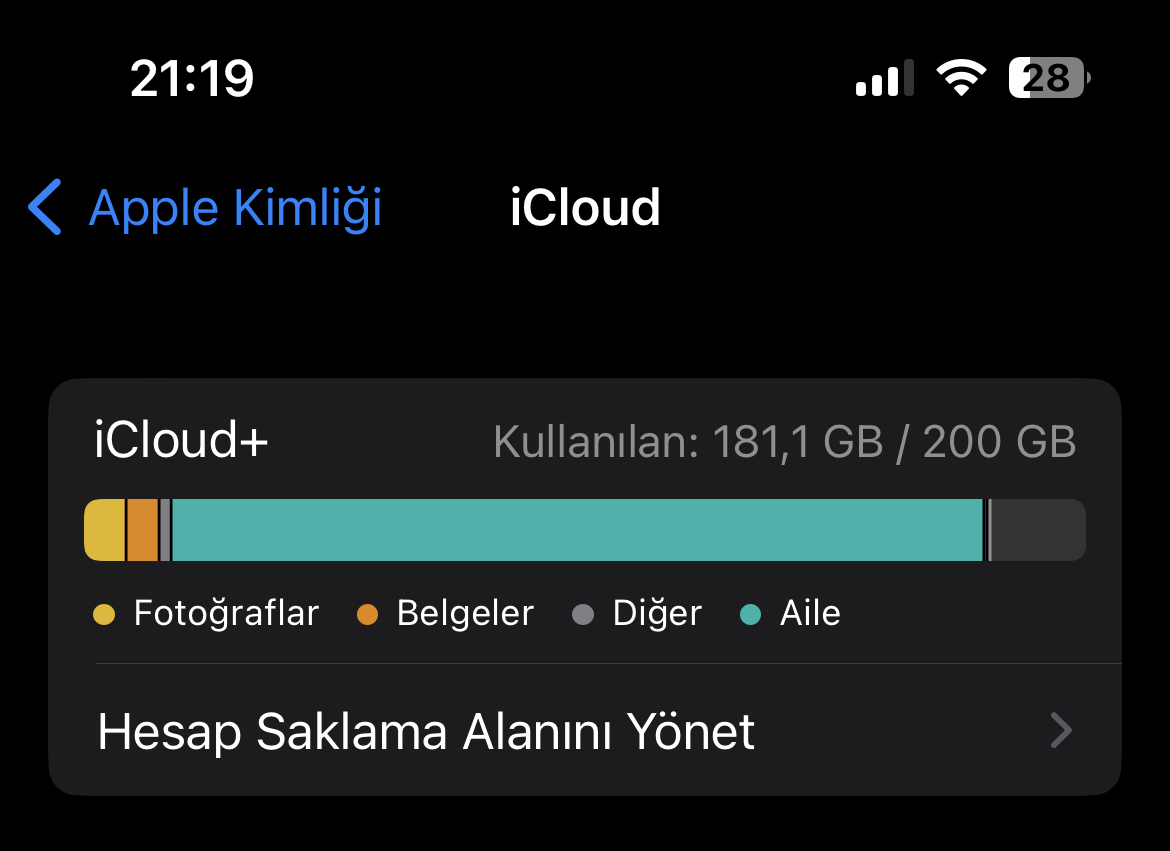
Task: Tap the orange Belgeler legend dot
Action: tap(367, 614)
